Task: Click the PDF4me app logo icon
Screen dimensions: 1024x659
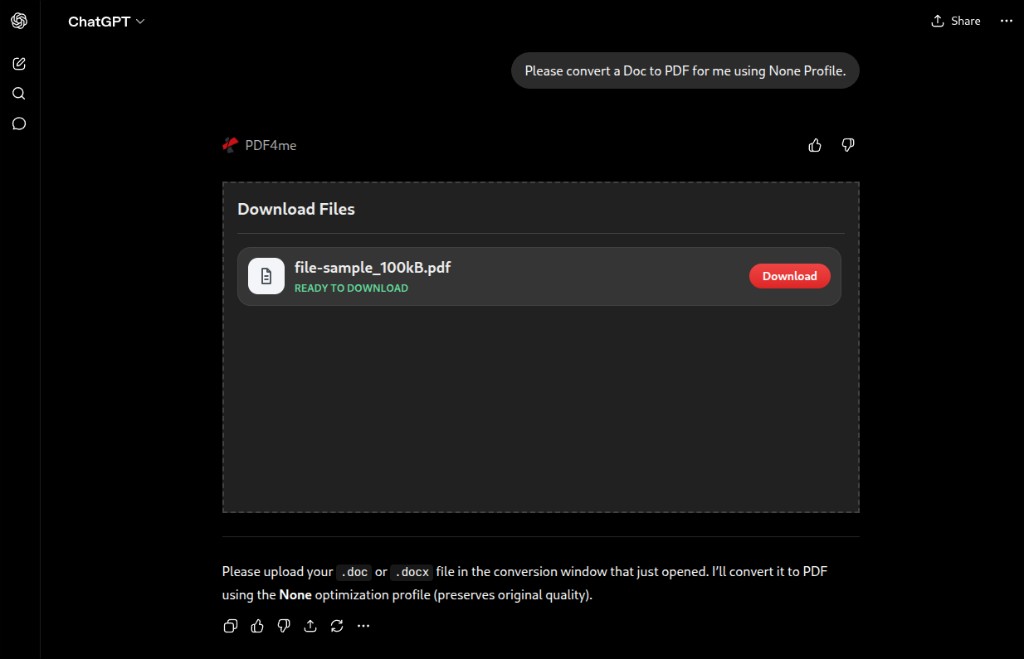Action: 230,145
